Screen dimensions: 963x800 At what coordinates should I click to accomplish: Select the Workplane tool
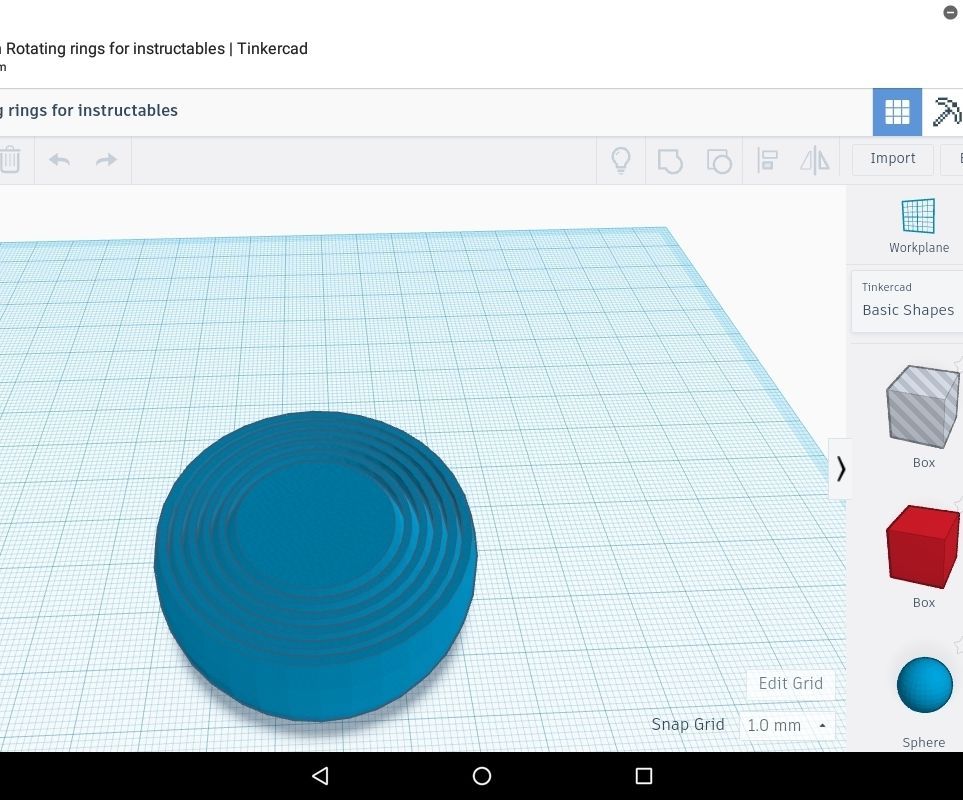click(919, 225)
